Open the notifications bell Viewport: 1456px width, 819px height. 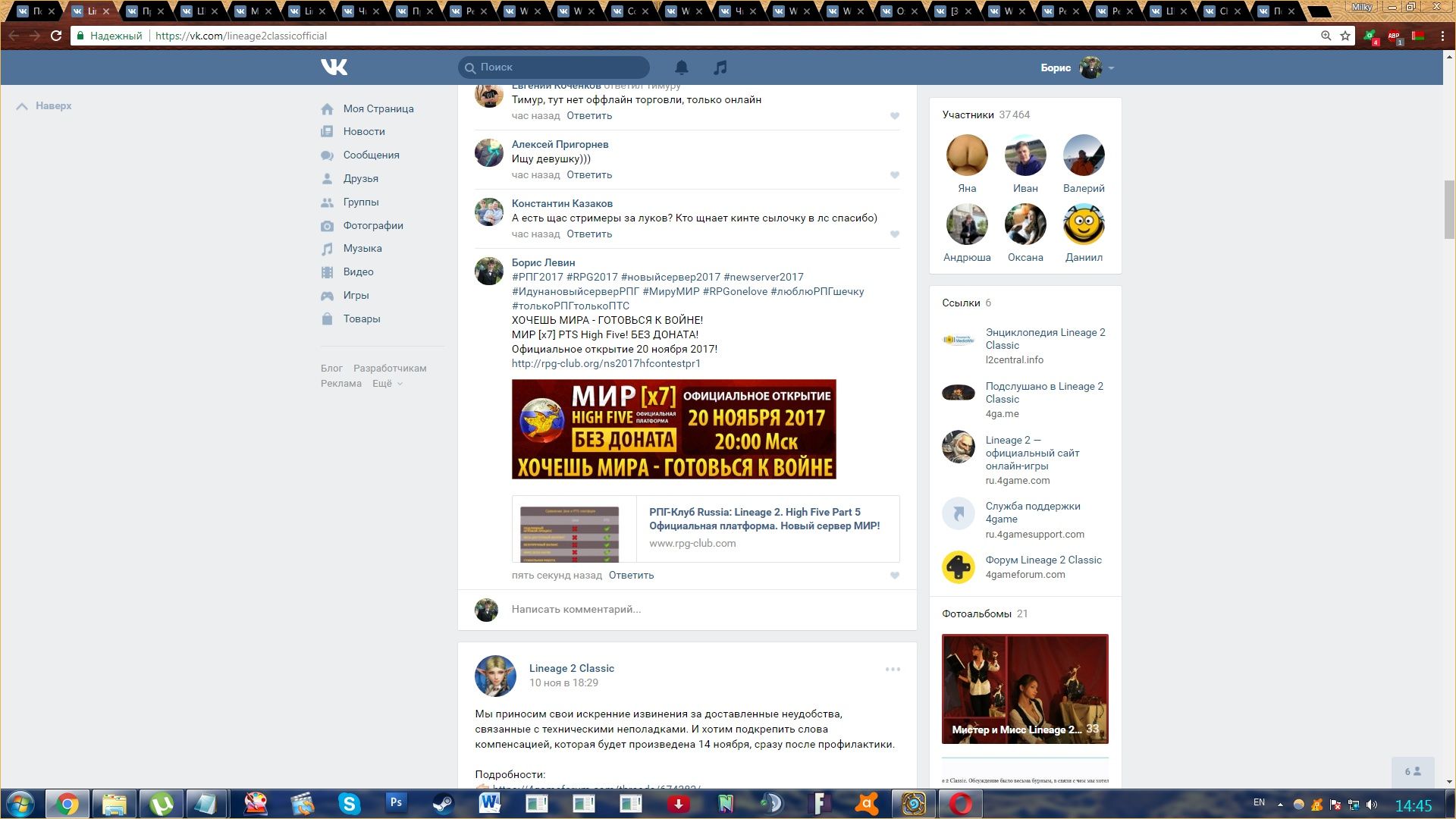tap(682, 67)
